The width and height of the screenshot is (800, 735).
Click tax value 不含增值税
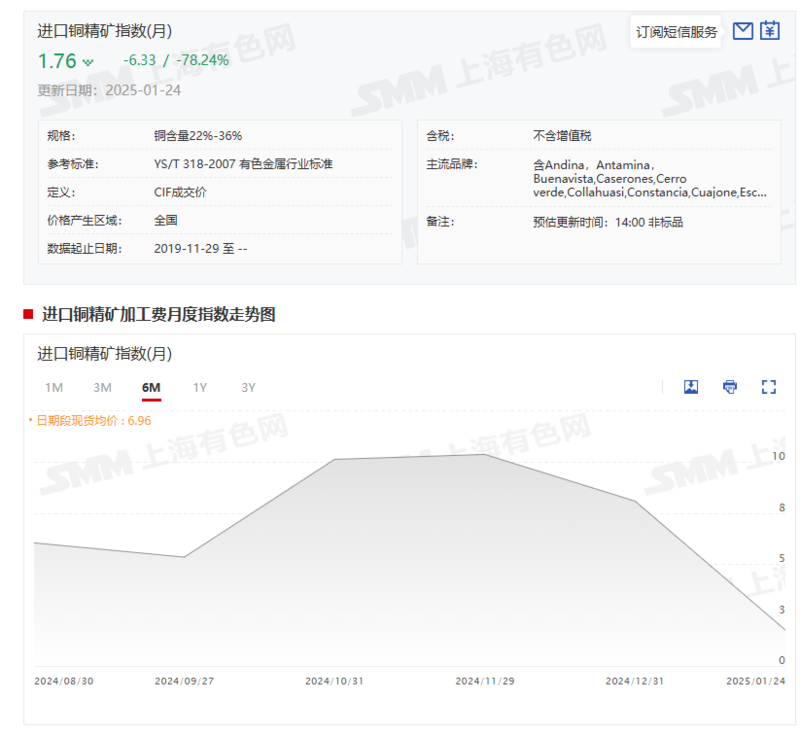562,136
